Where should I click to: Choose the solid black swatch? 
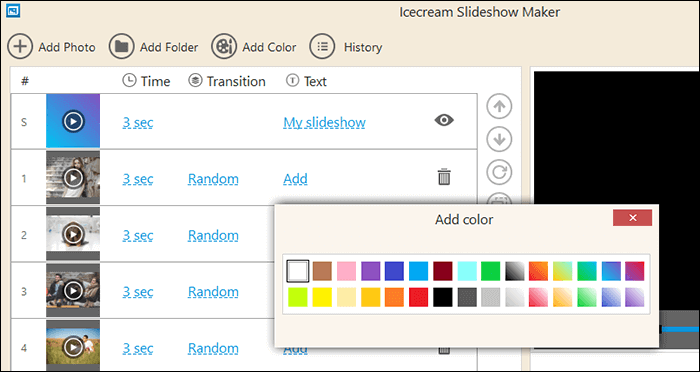click(443, 297)
